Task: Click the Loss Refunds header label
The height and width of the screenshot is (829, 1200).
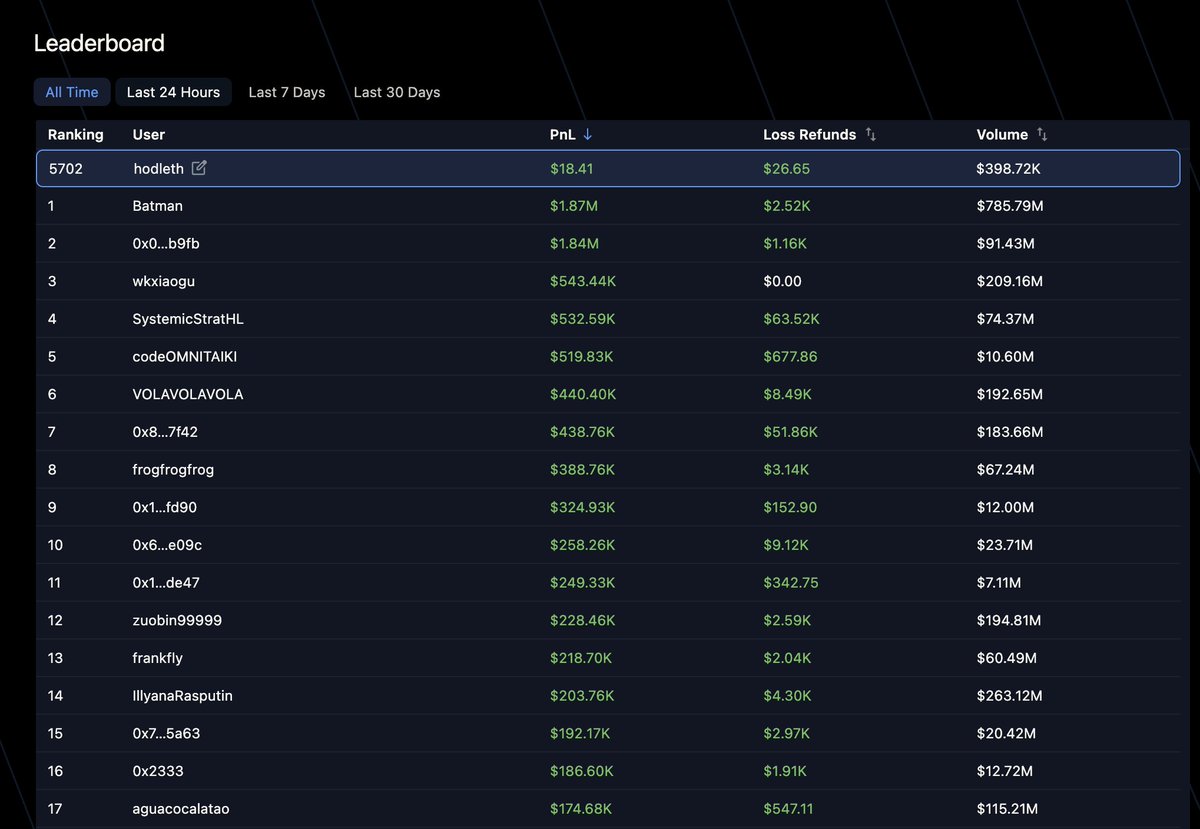Action: click(810, 135)
